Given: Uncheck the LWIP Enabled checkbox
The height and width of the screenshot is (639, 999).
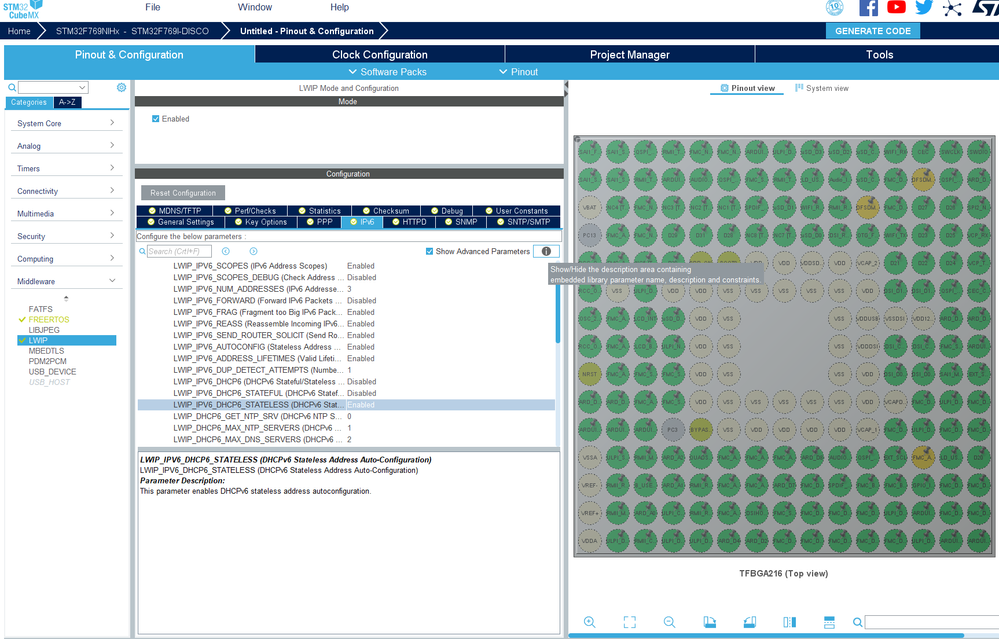Looking at the screenshot, I should pyautogui.click(x=155, y=118).
